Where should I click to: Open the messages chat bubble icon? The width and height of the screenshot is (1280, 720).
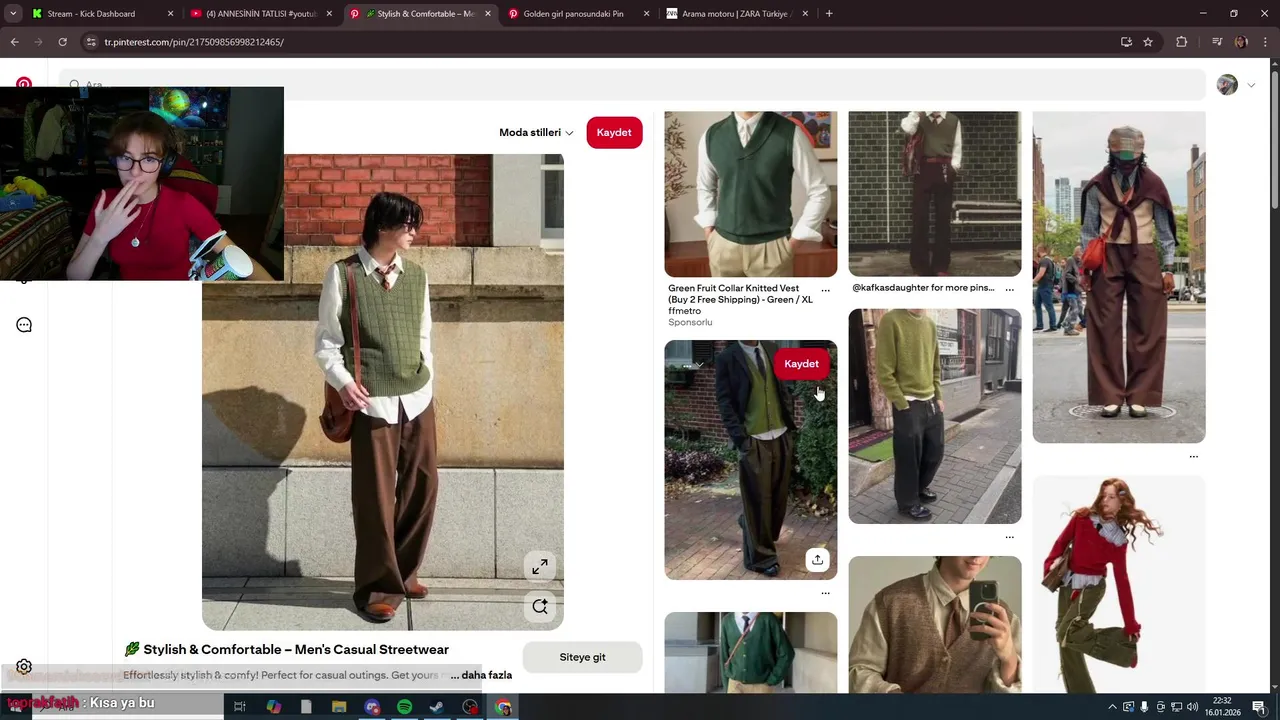24,325
